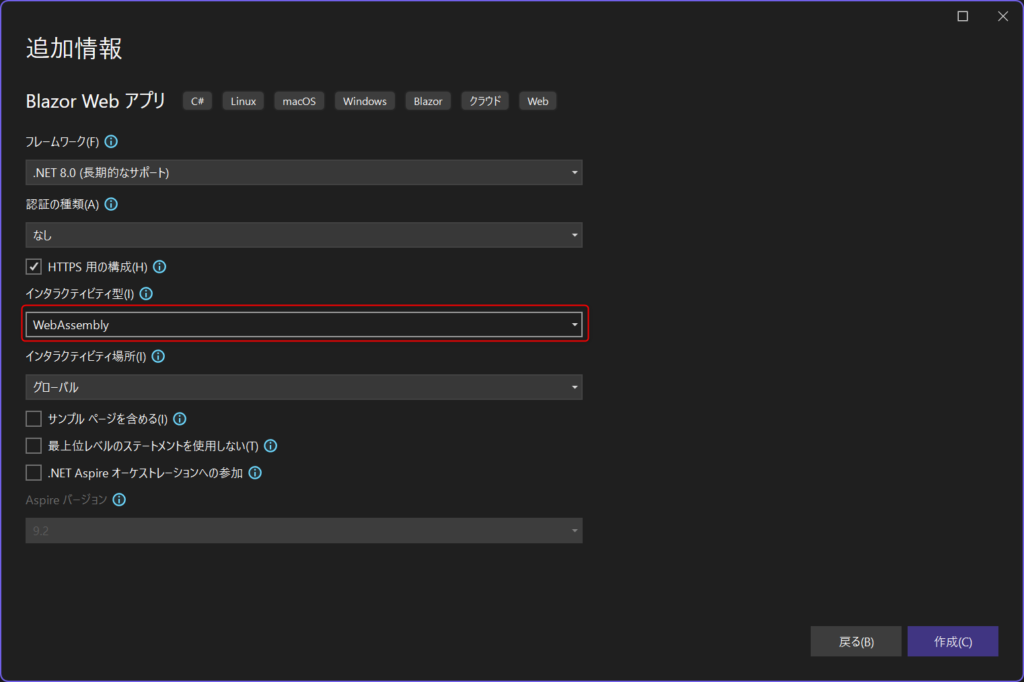Click info icon beside インタラクティビティ場所 label

point(158,356)
